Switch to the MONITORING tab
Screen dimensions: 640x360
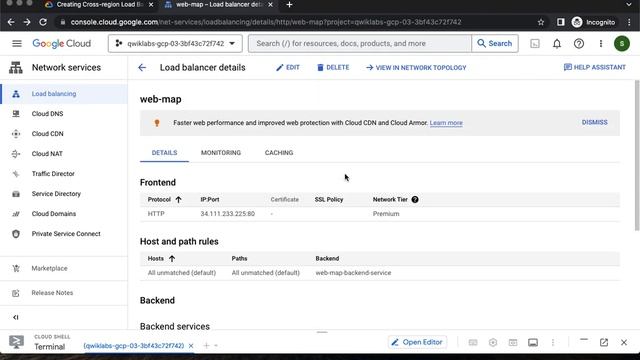[x=221, y=153]
